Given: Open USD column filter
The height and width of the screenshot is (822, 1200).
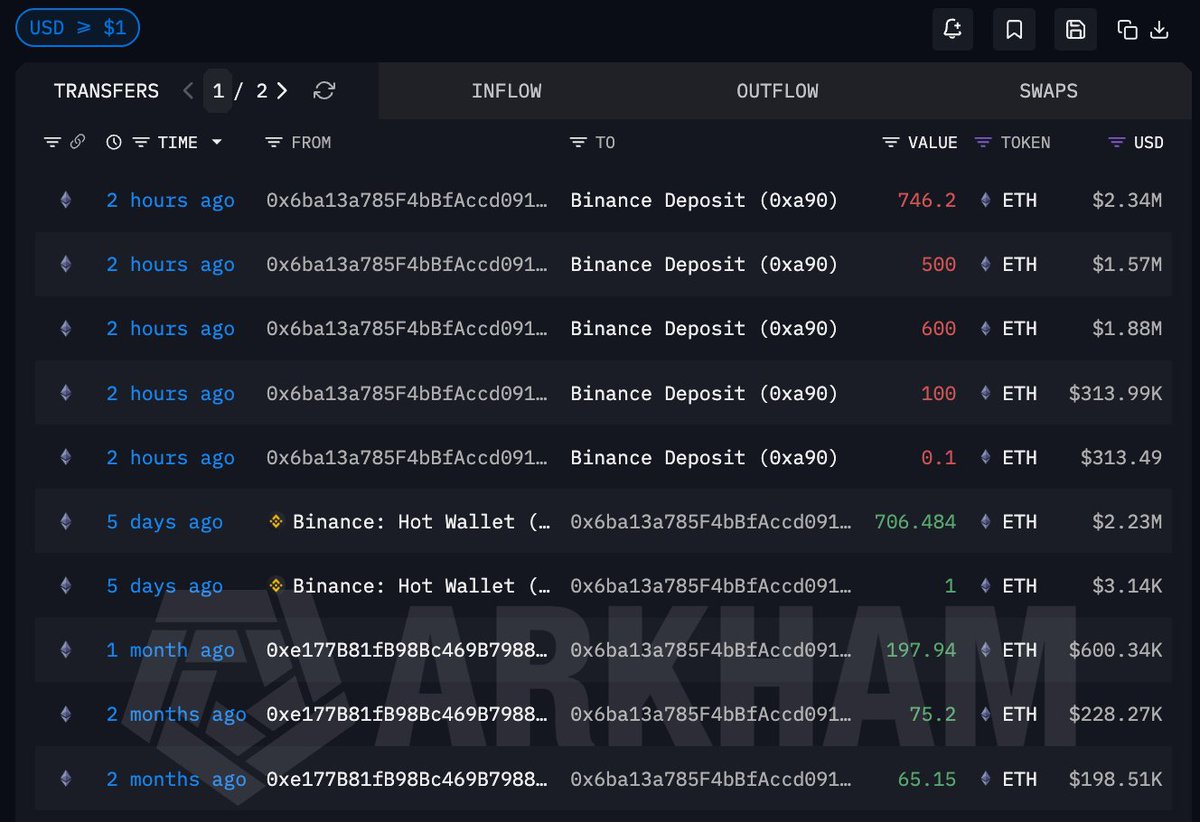Looking at the screenshot, I should click(1117, 143).
